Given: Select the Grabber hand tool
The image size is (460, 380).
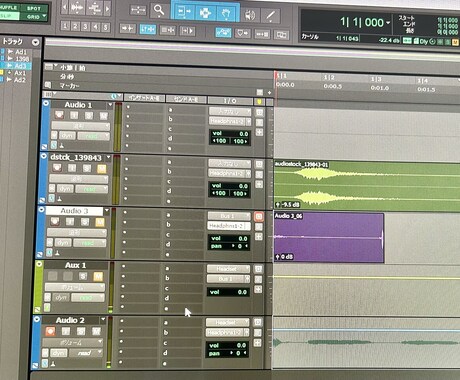Looking at the screenshot, I should 226,13.
